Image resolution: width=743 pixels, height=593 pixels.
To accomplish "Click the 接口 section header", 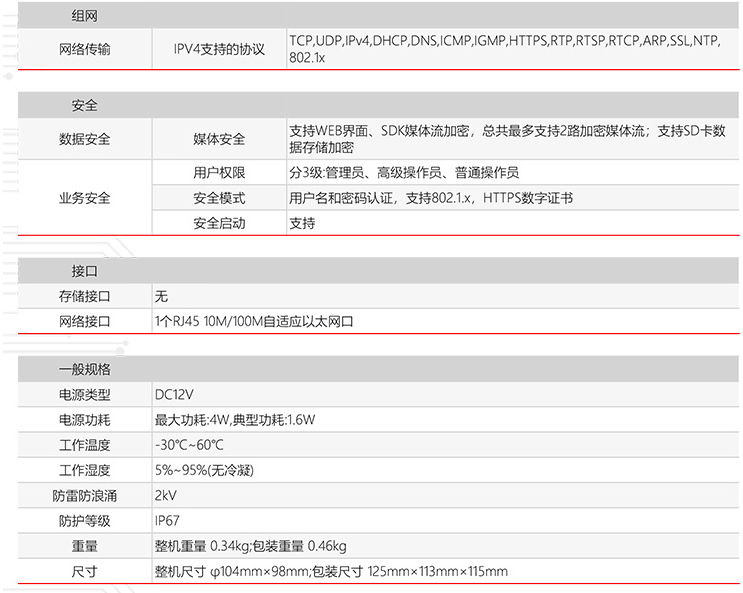I will pyautogui.click(x=85, y=271).
